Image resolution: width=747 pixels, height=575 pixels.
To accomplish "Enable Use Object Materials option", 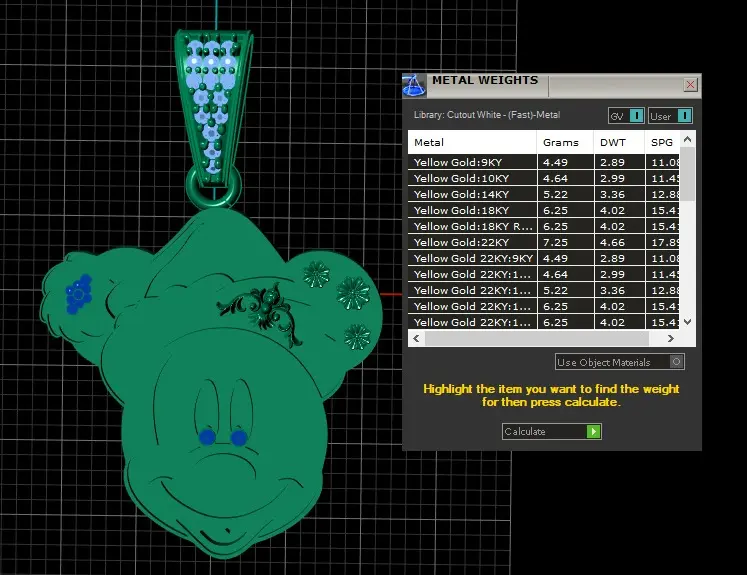I will click(619, 362).
